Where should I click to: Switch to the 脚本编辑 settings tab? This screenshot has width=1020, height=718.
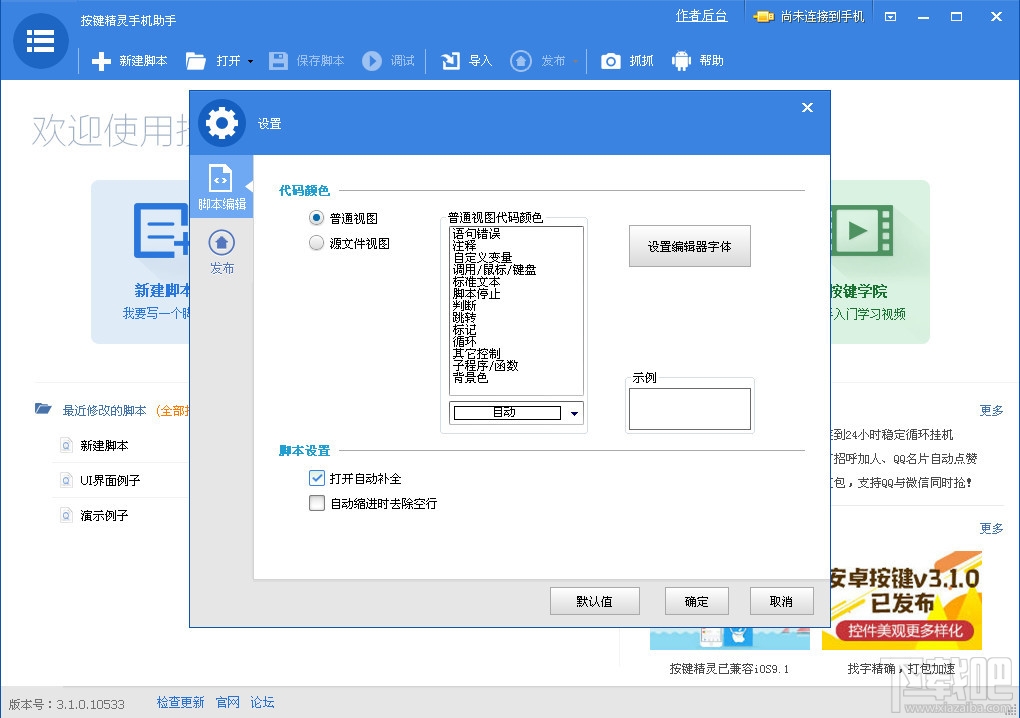(221, 187)
